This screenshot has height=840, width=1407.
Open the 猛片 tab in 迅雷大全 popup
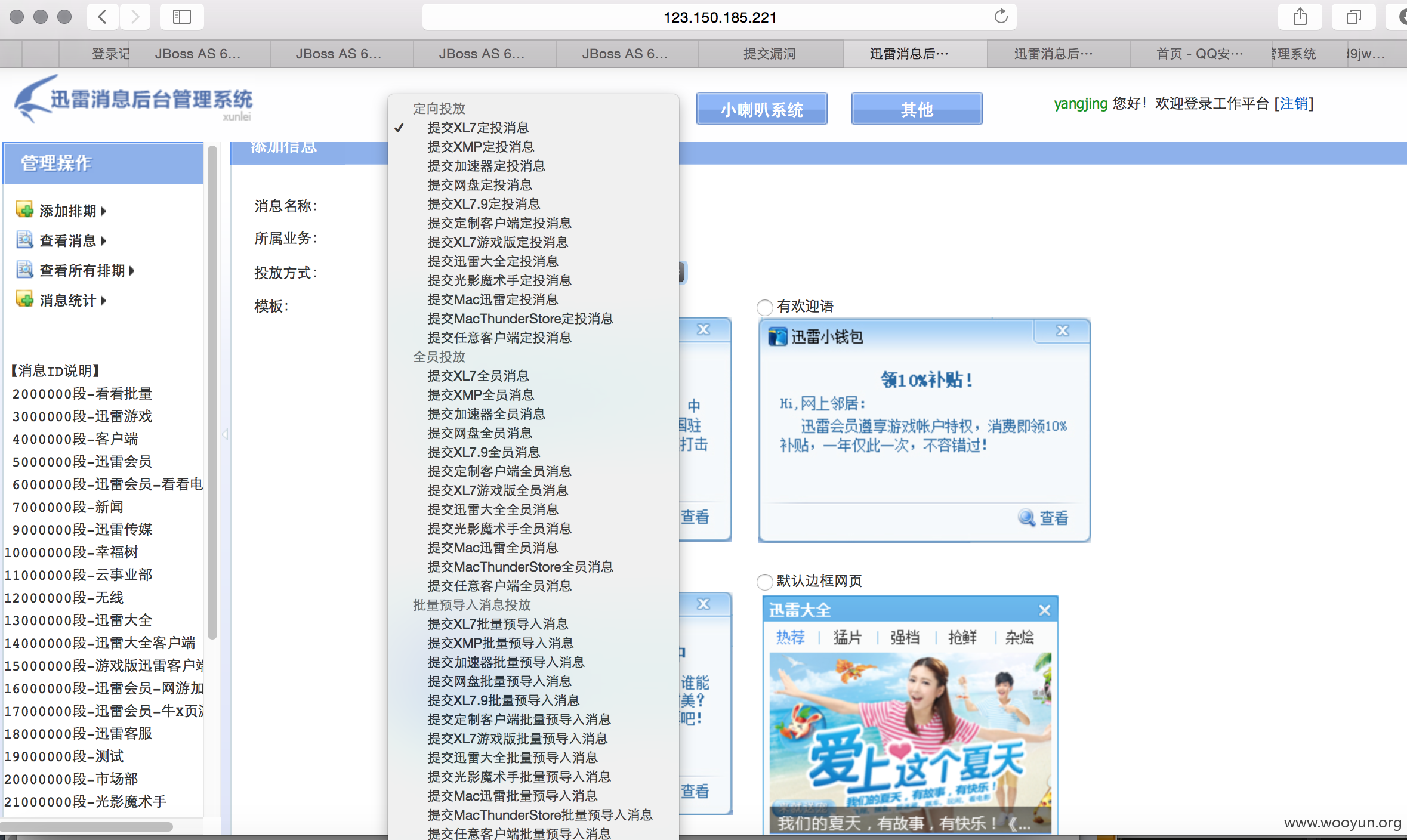(847, 637)
